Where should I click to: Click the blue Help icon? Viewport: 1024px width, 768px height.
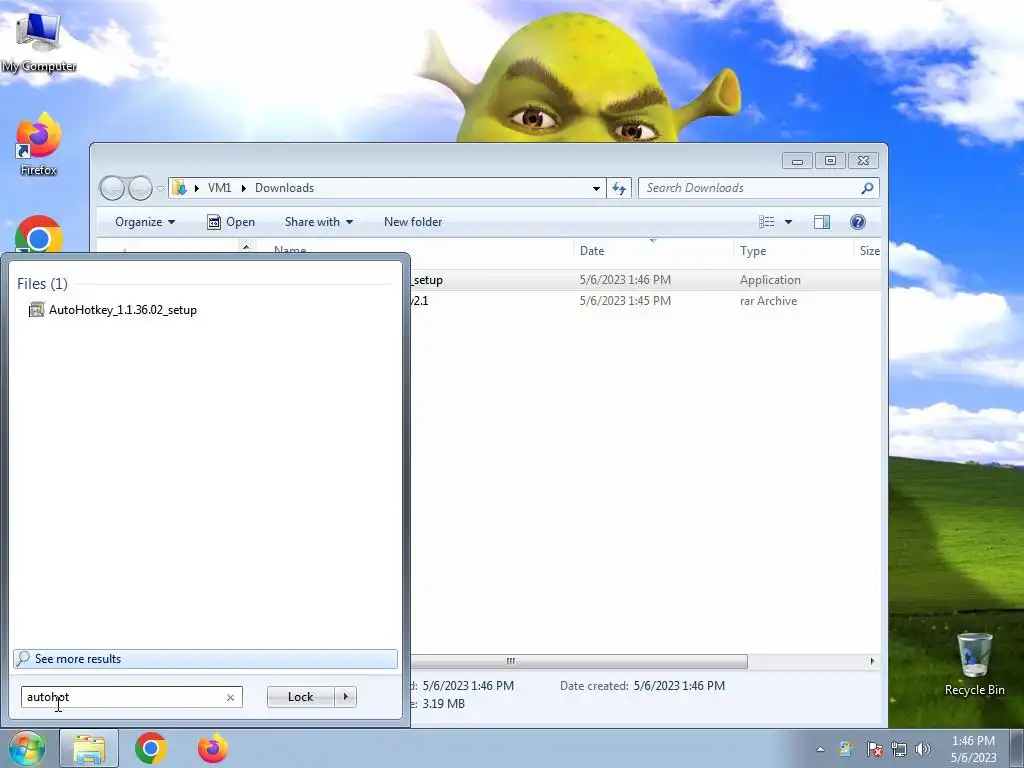[857, 222]
